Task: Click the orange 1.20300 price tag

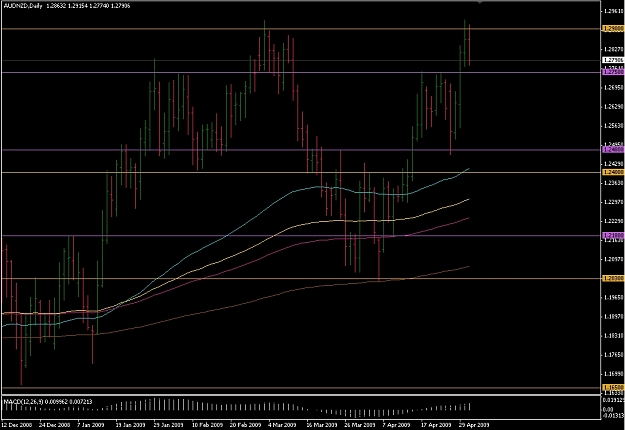Action: (613, 279)
